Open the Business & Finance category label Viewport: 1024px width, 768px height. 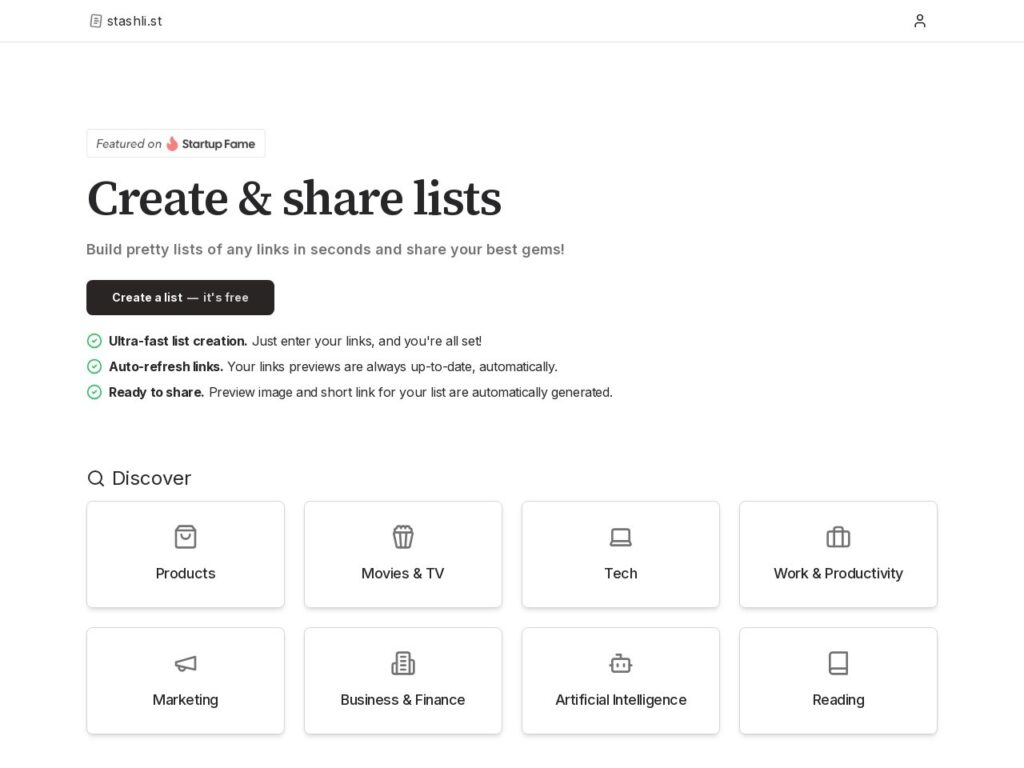click(403, 700)
